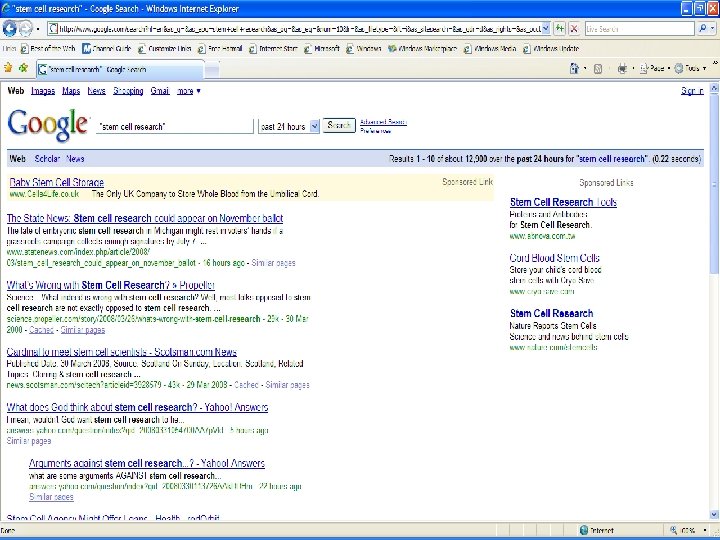Expand the command bar chevron overflow
This screenshot has height=540, width=720.
pos(714,63)
